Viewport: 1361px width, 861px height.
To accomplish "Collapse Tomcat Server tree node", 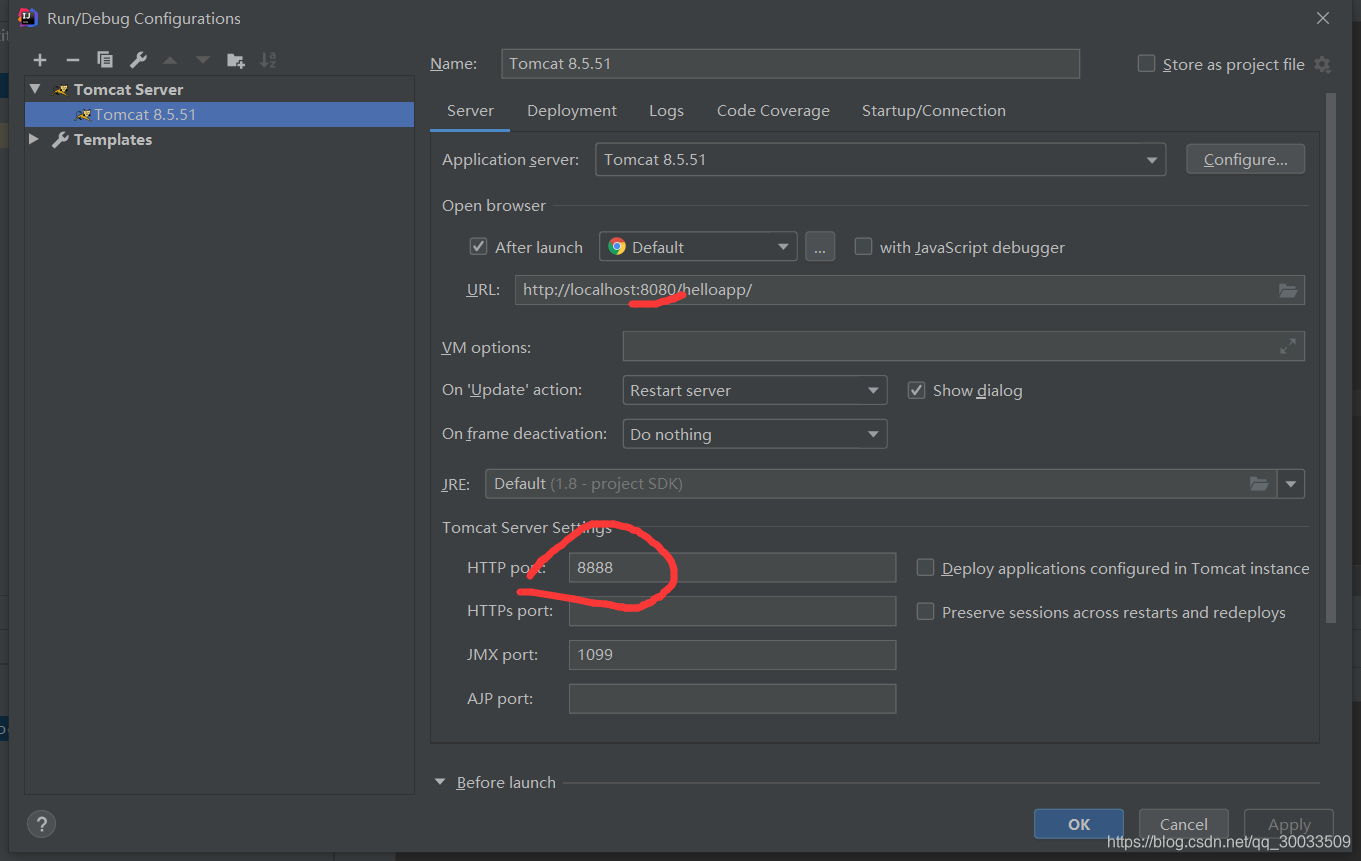I will (36, 89).
